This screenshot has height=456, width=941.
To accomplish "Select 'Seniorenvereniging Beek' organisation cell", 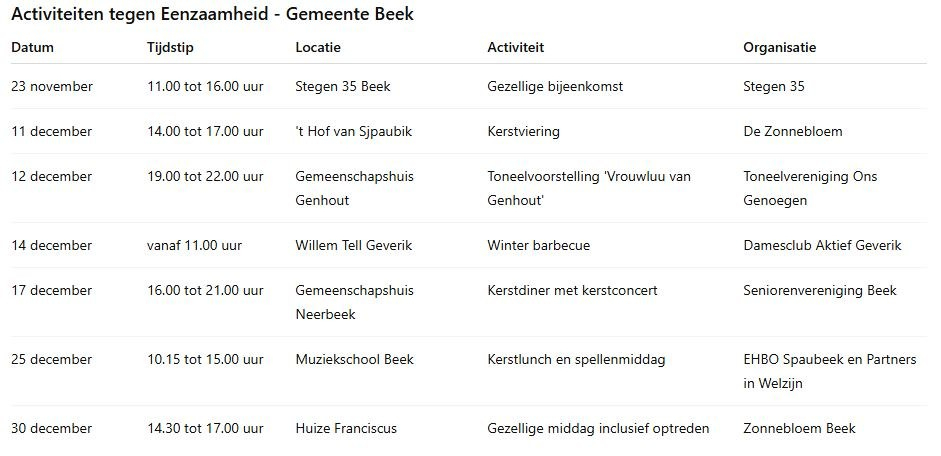I will point(820,290).
